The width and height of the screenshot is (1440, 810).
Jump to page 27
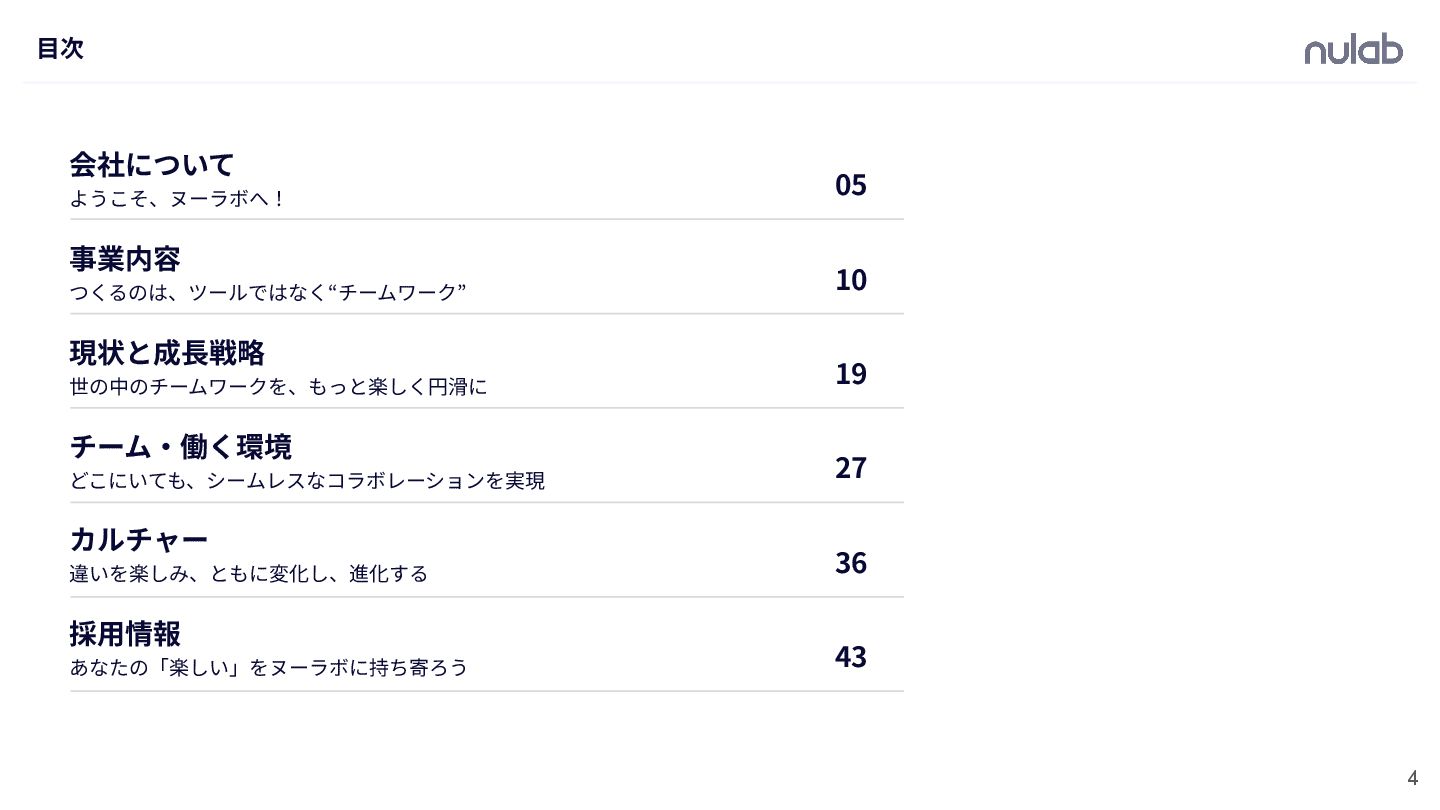tap(850, 468)
